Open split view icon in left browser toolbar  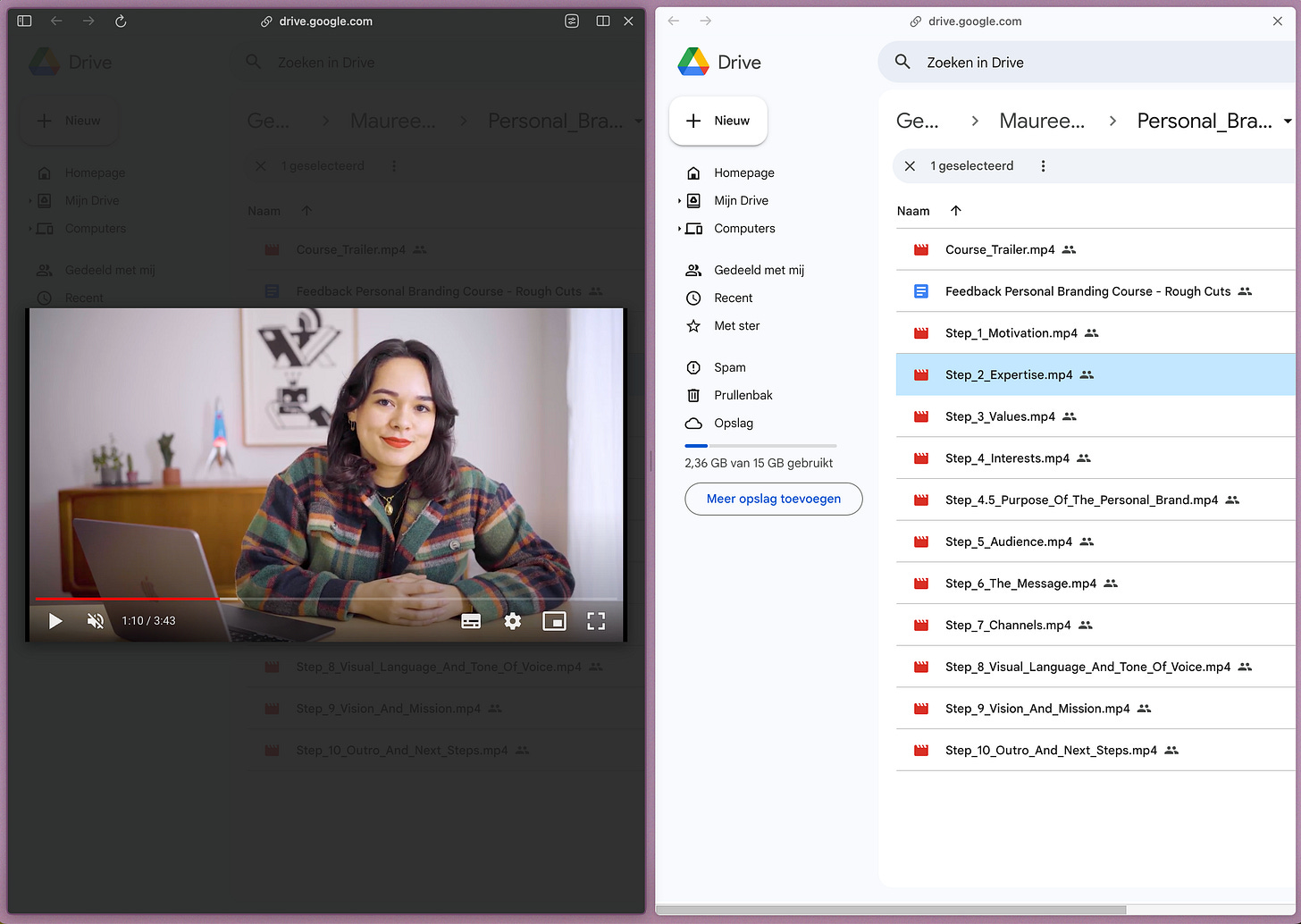pos(603,21)
